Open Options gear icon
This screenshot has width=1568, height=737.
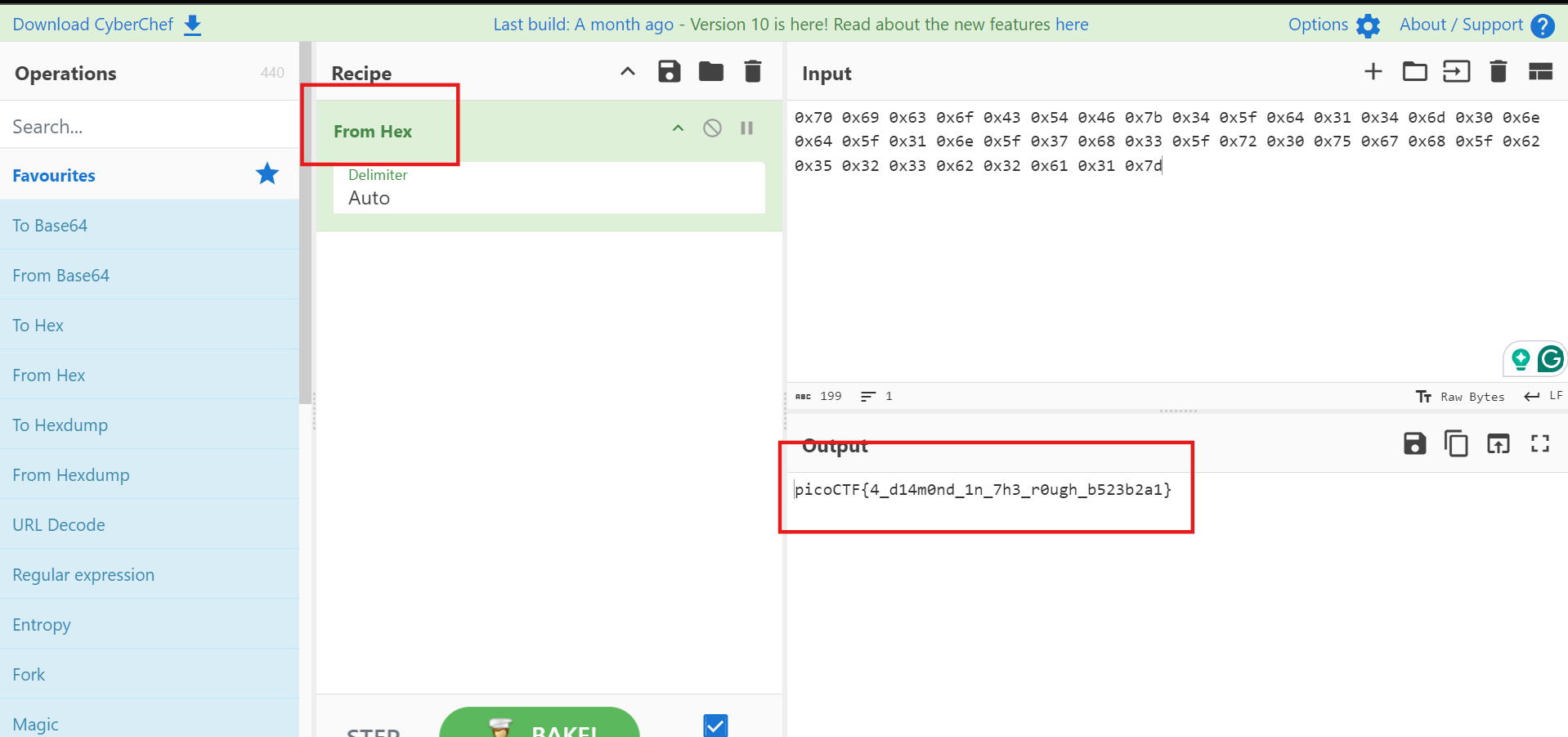tap(1368, 25)
